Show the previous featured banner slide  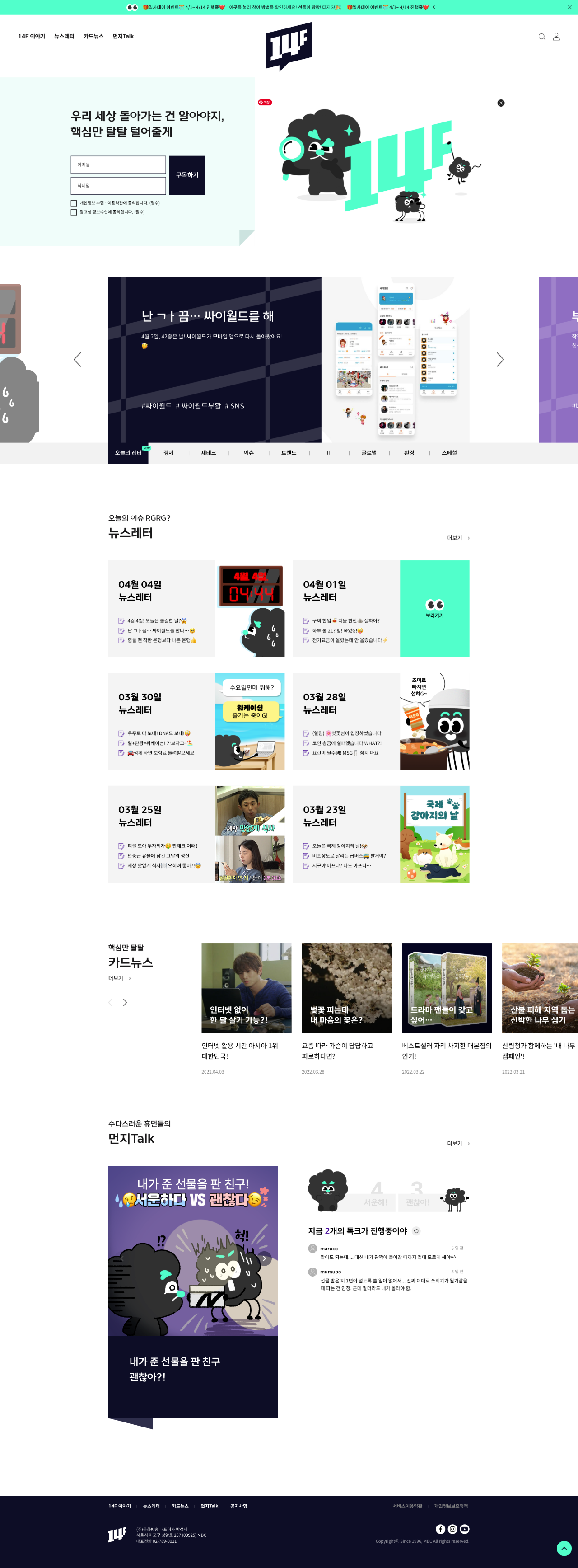pyautogui.click(x=77, y=359)
